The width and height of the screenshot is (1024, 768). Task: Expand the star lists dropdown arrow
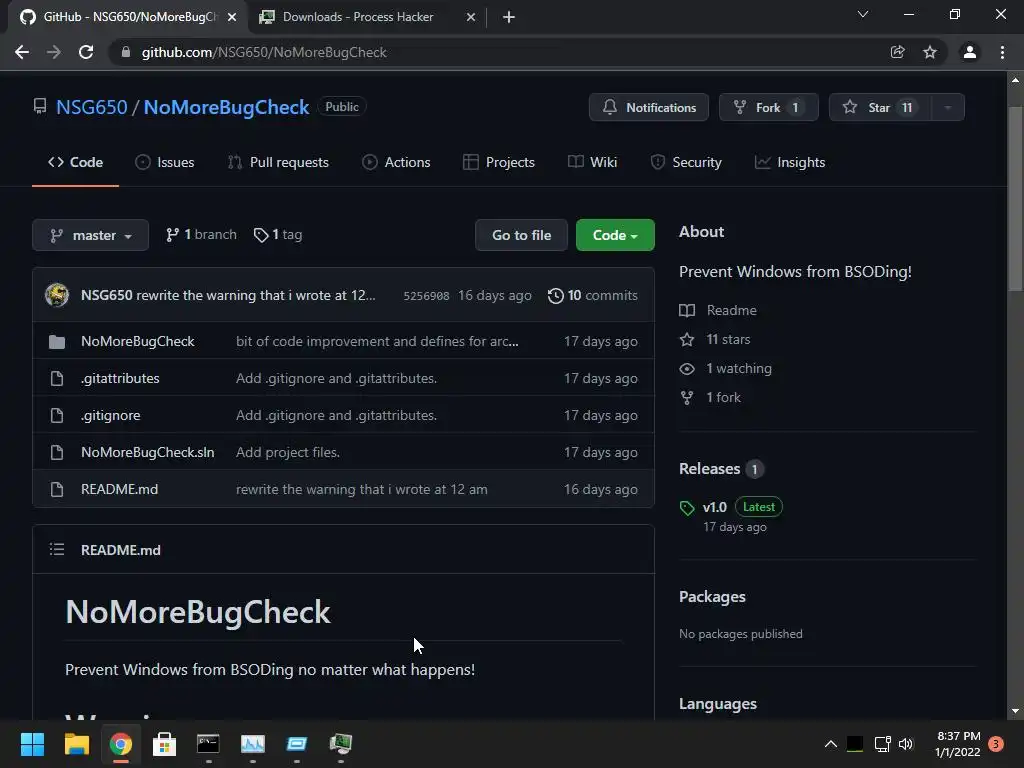tap(948, 107)
